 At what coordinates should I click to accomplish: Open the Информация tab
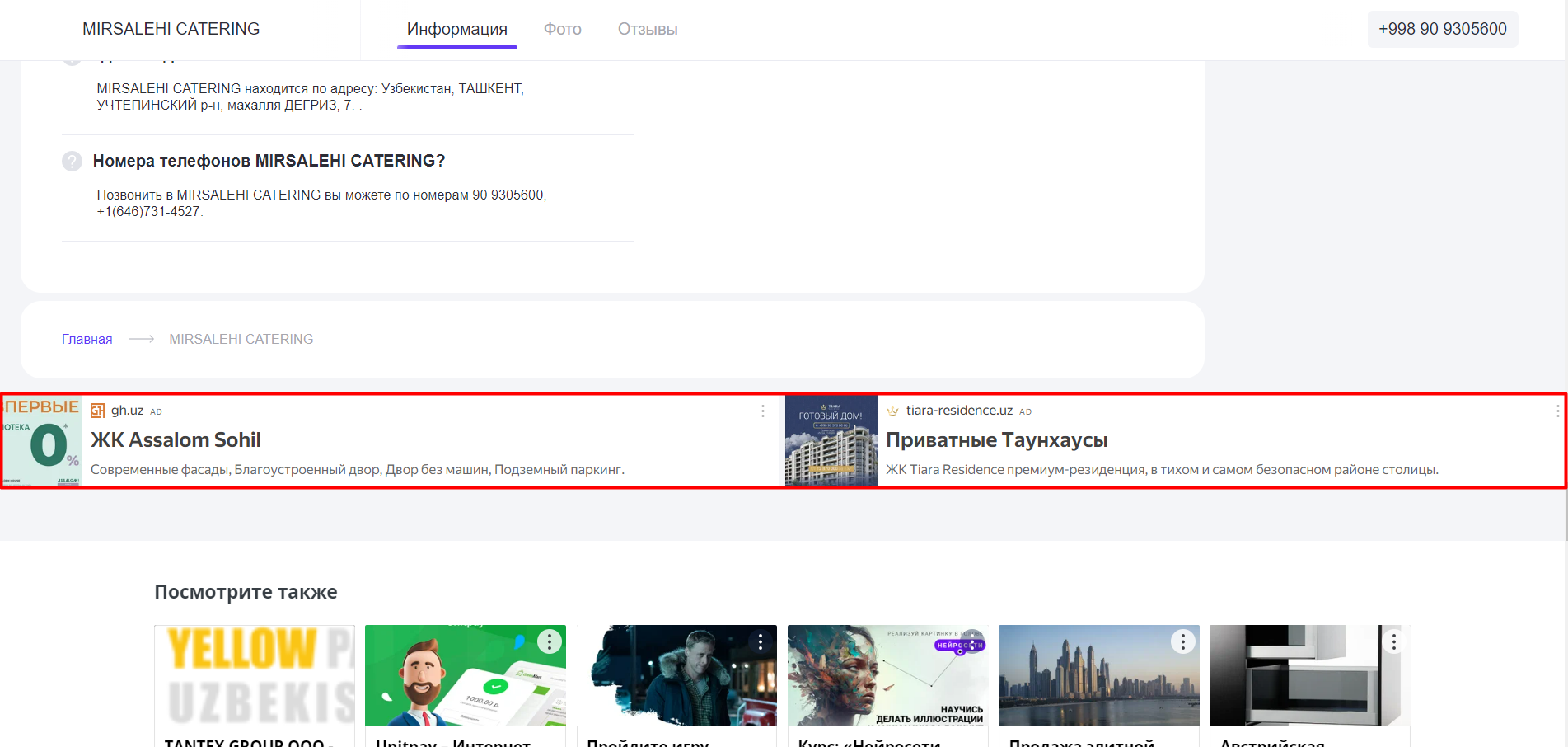[x=457, y=29]
